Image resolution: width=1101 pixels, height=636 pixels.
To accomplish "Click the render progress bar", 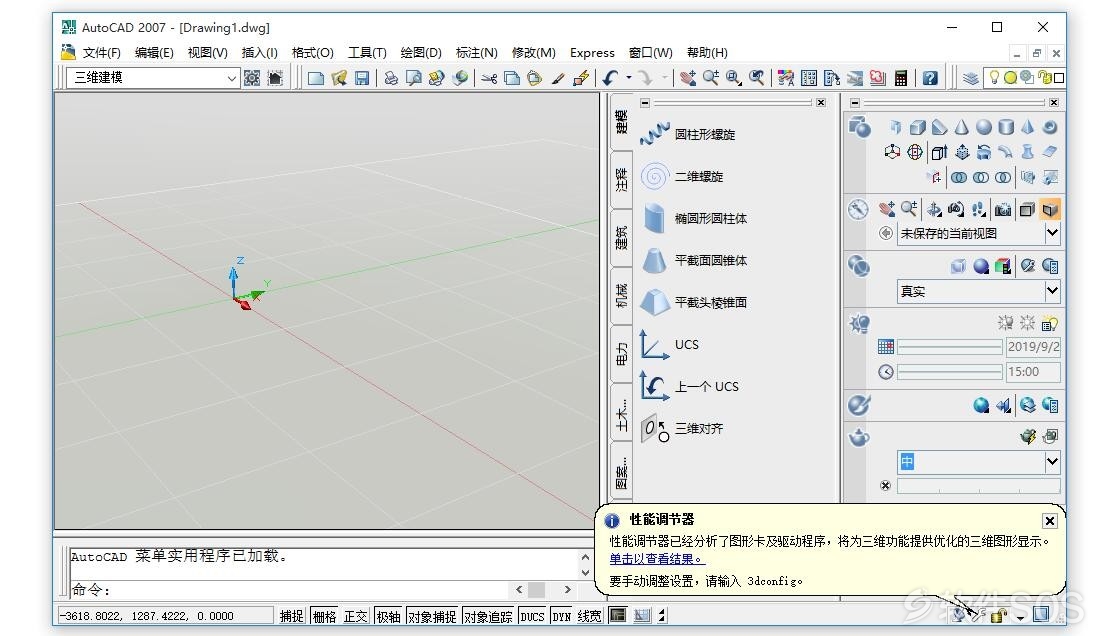I will pos(978,486).
